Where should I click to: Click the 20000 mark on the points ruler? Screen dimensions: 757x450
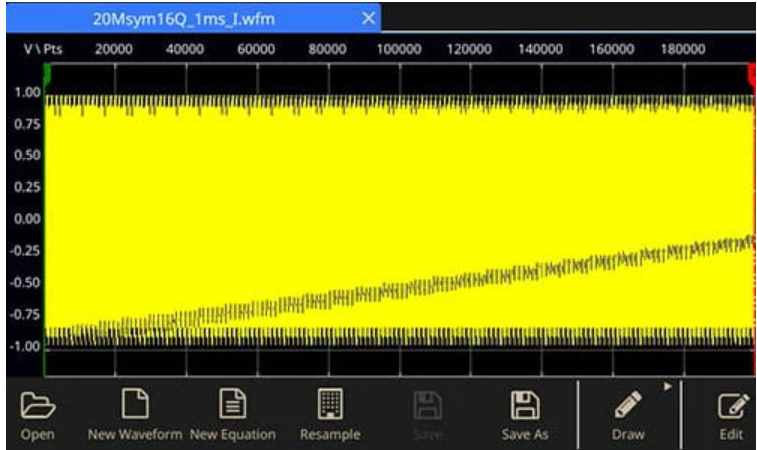(x=114, y=49)
